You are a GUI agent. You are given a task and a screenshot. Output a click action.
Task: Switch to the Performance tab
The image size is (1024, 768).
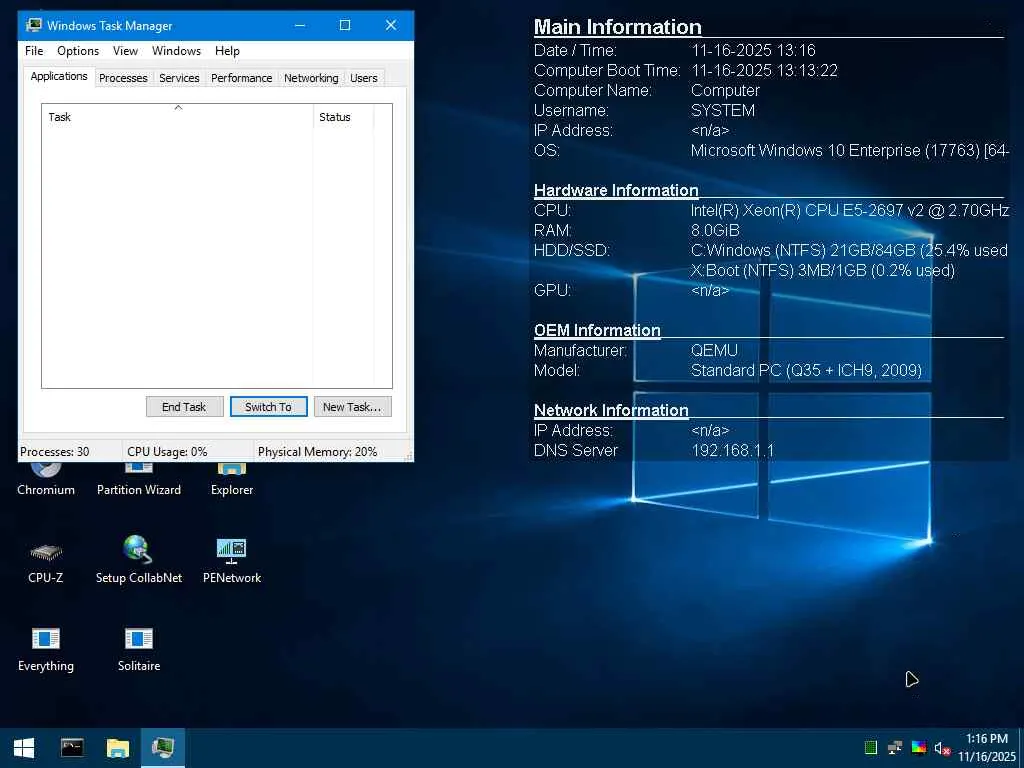point(242,78)
